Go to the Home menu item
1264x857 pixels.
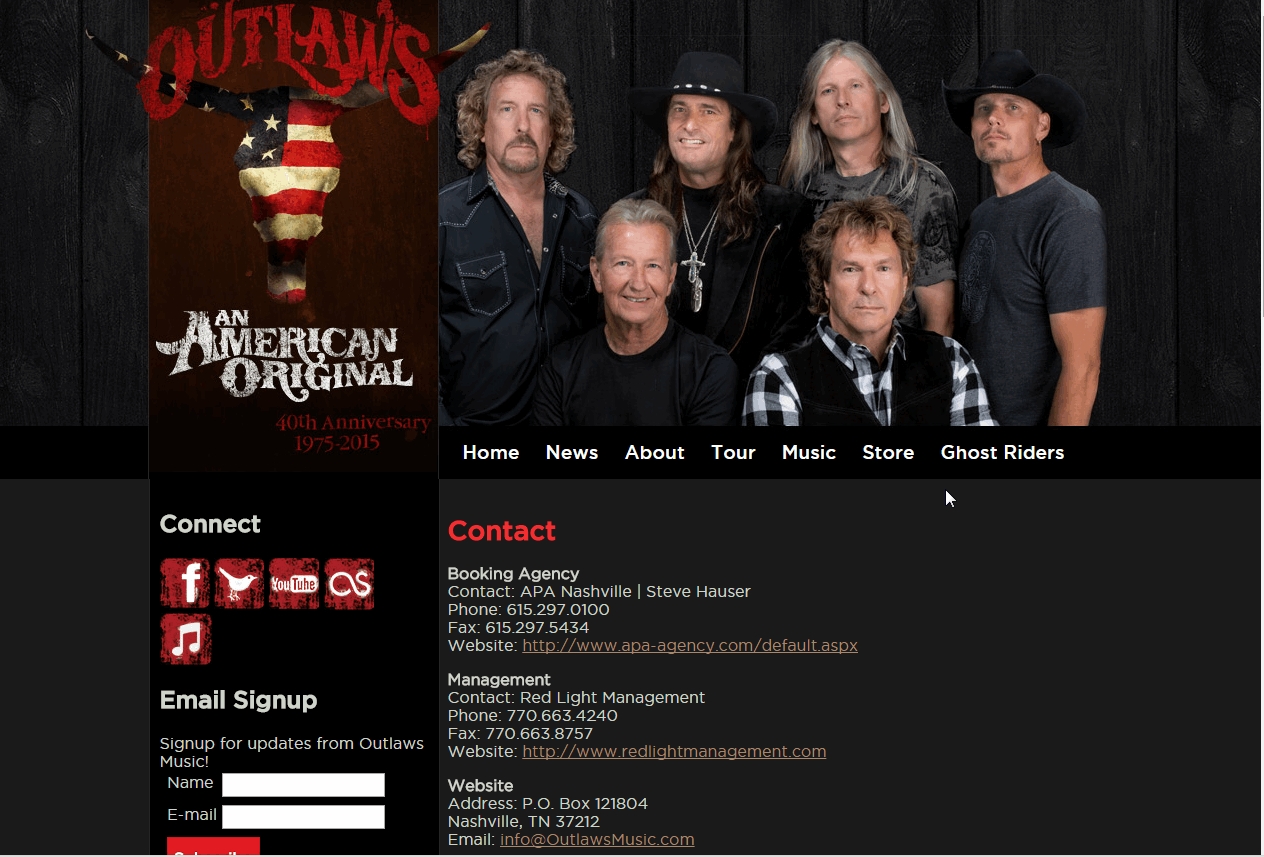click(491, 453)
